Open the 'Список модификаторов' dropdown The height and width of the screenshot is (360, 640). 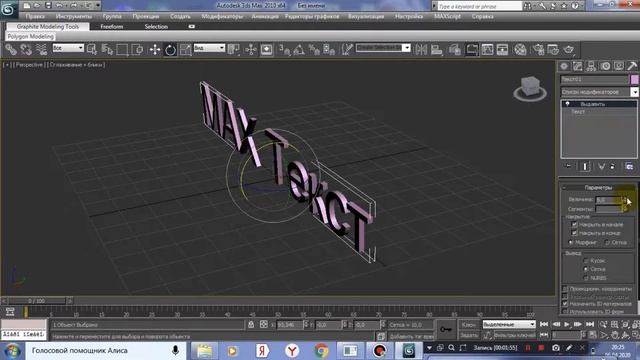634,92
